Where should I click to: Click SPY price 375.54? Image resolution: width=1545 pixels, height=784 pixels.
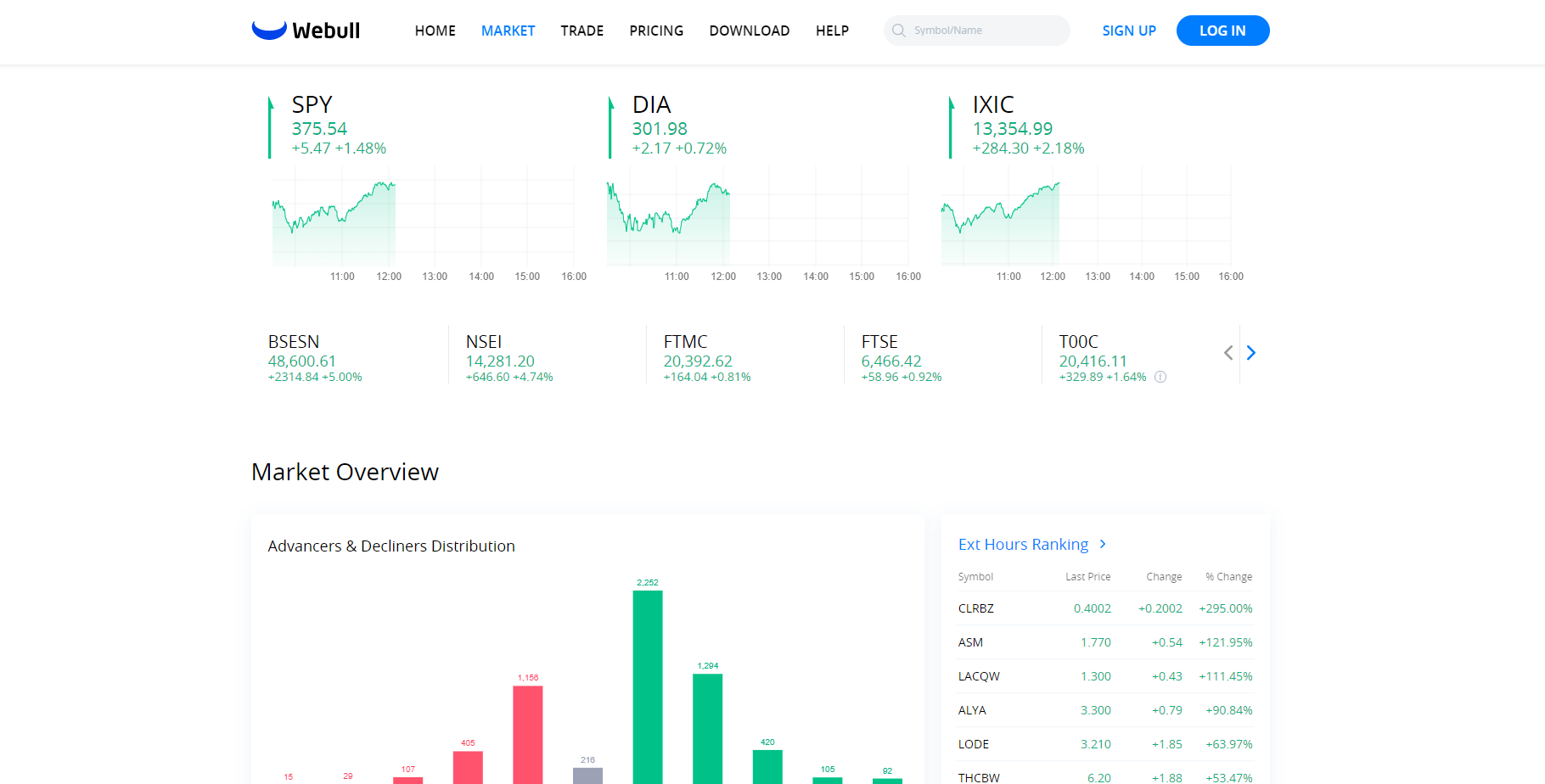pos(319,129)
